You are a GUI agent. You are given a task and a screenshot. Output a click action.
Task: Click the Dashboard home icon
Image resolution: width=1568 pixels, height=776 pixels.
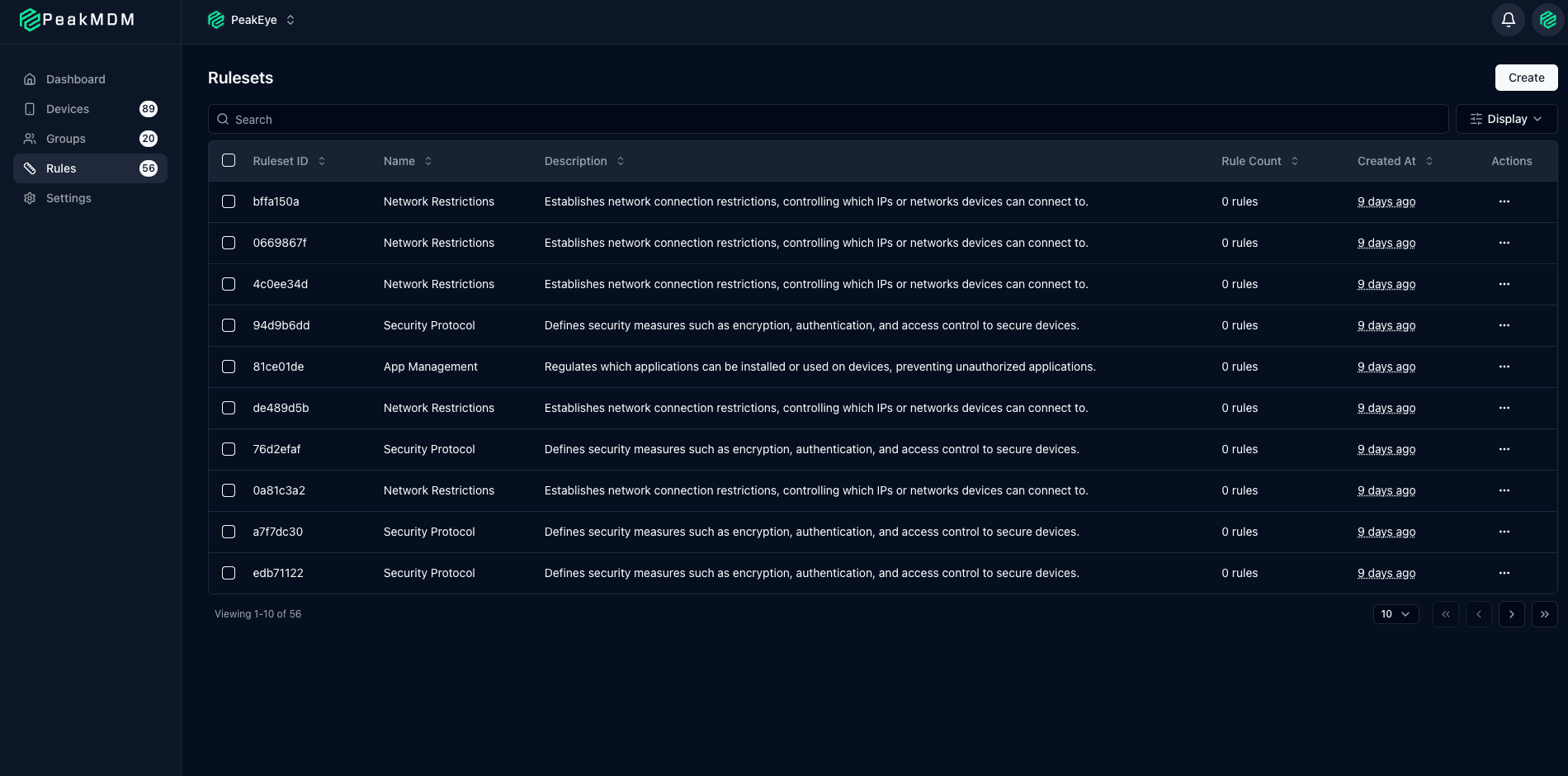[x=30, y=79]
